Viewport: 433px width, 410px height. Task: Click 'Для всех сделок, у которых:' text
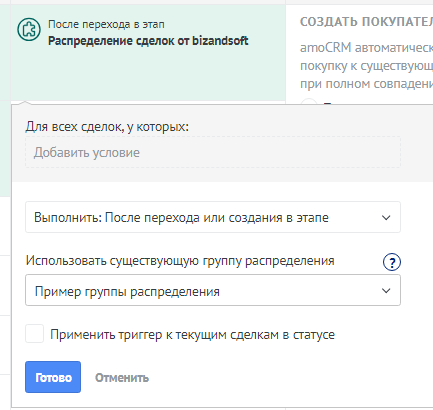(x=107, y=127)
